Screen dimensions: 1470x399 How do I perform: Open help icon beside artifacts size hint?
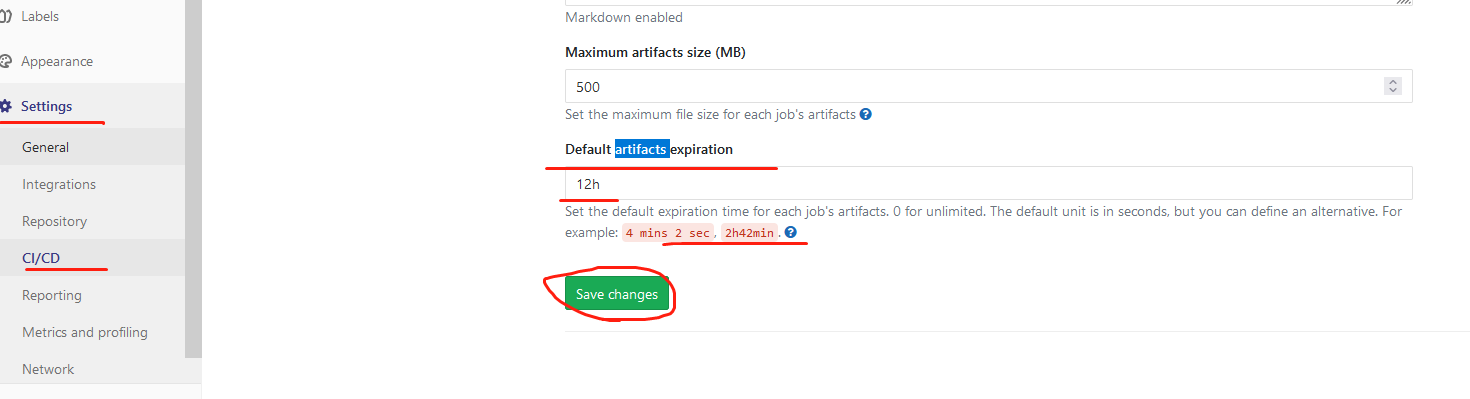point(866,114)
